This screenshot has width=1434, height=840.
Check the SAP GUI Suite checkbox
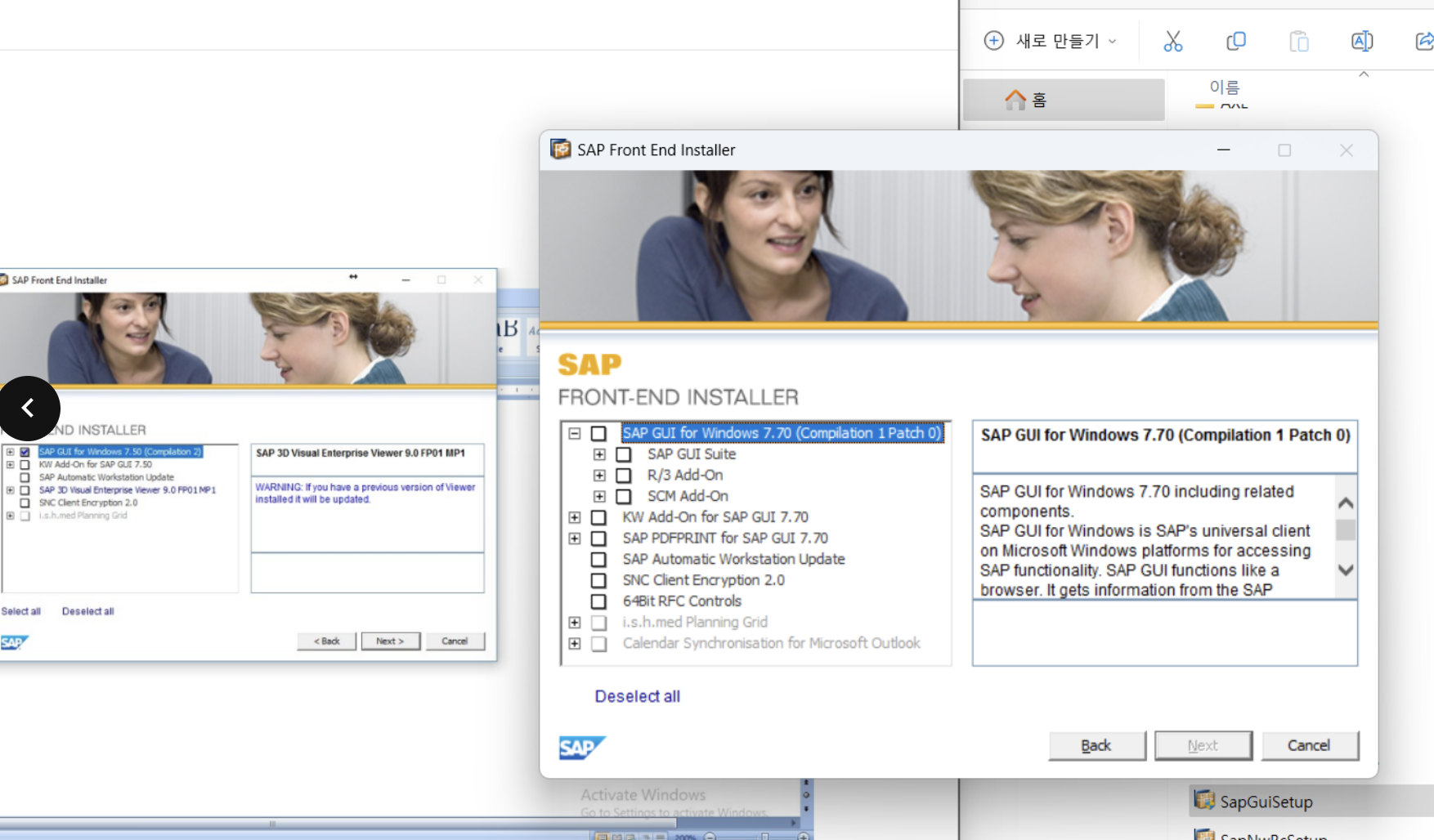coord(624,454)
